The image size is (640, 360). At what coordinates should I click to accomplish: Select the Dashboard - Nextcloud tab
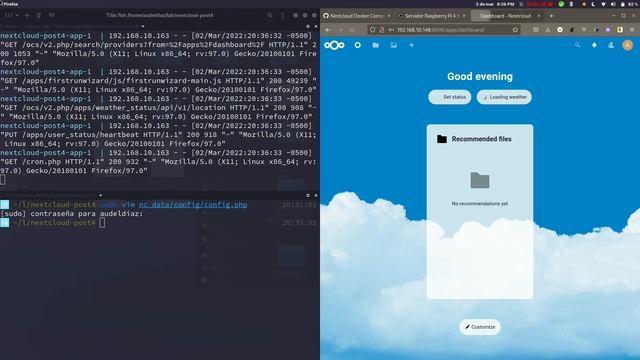[505, 16]
